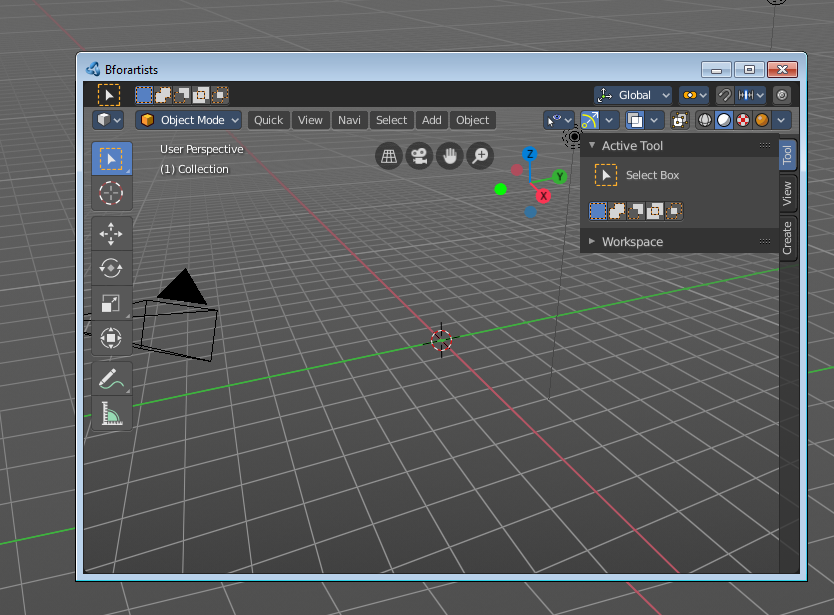Open the Select menu

pos(391,120)
